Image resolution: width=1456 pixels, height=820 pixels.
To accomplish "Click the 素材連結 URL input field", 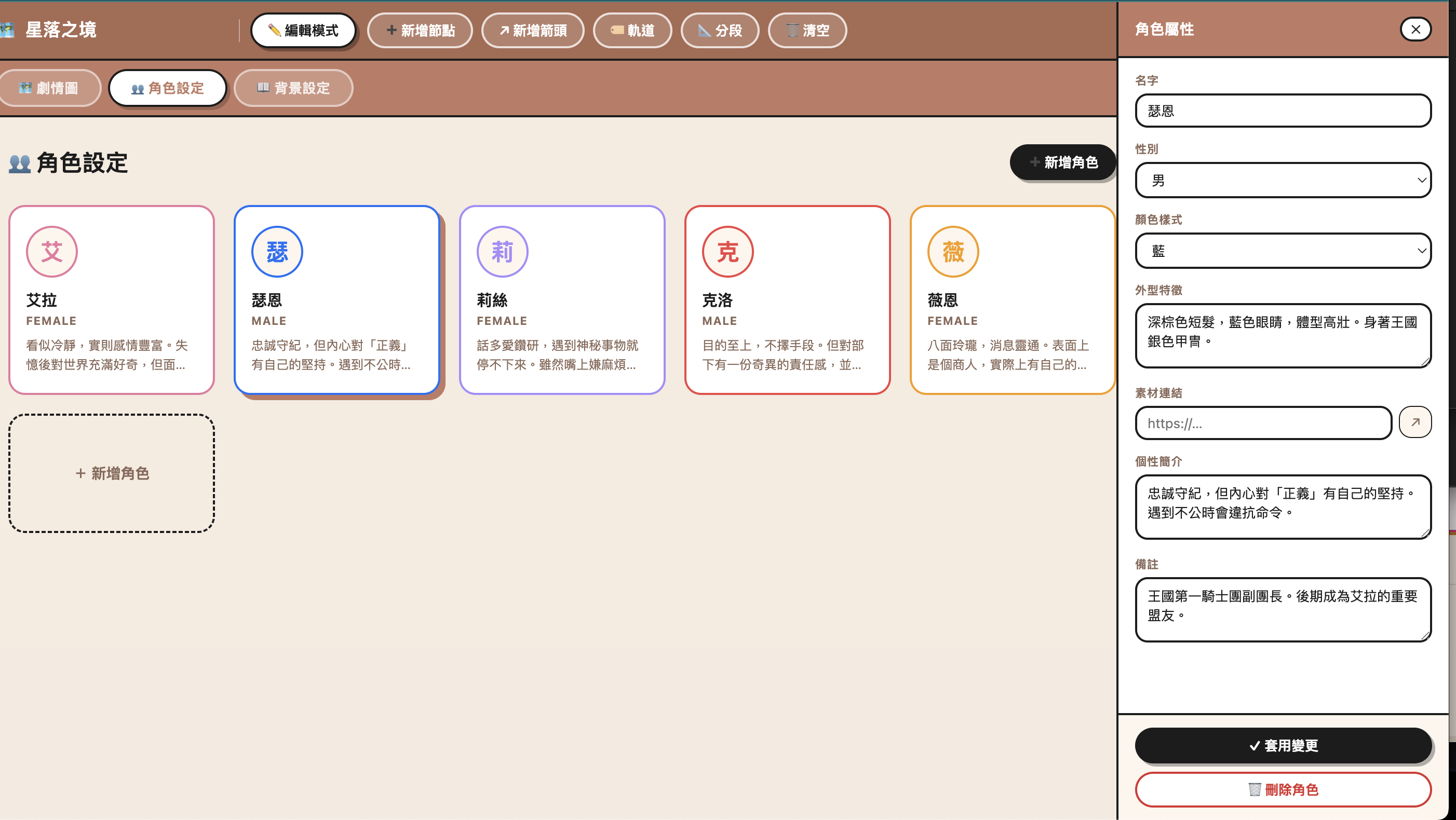I will [1263, 423].
